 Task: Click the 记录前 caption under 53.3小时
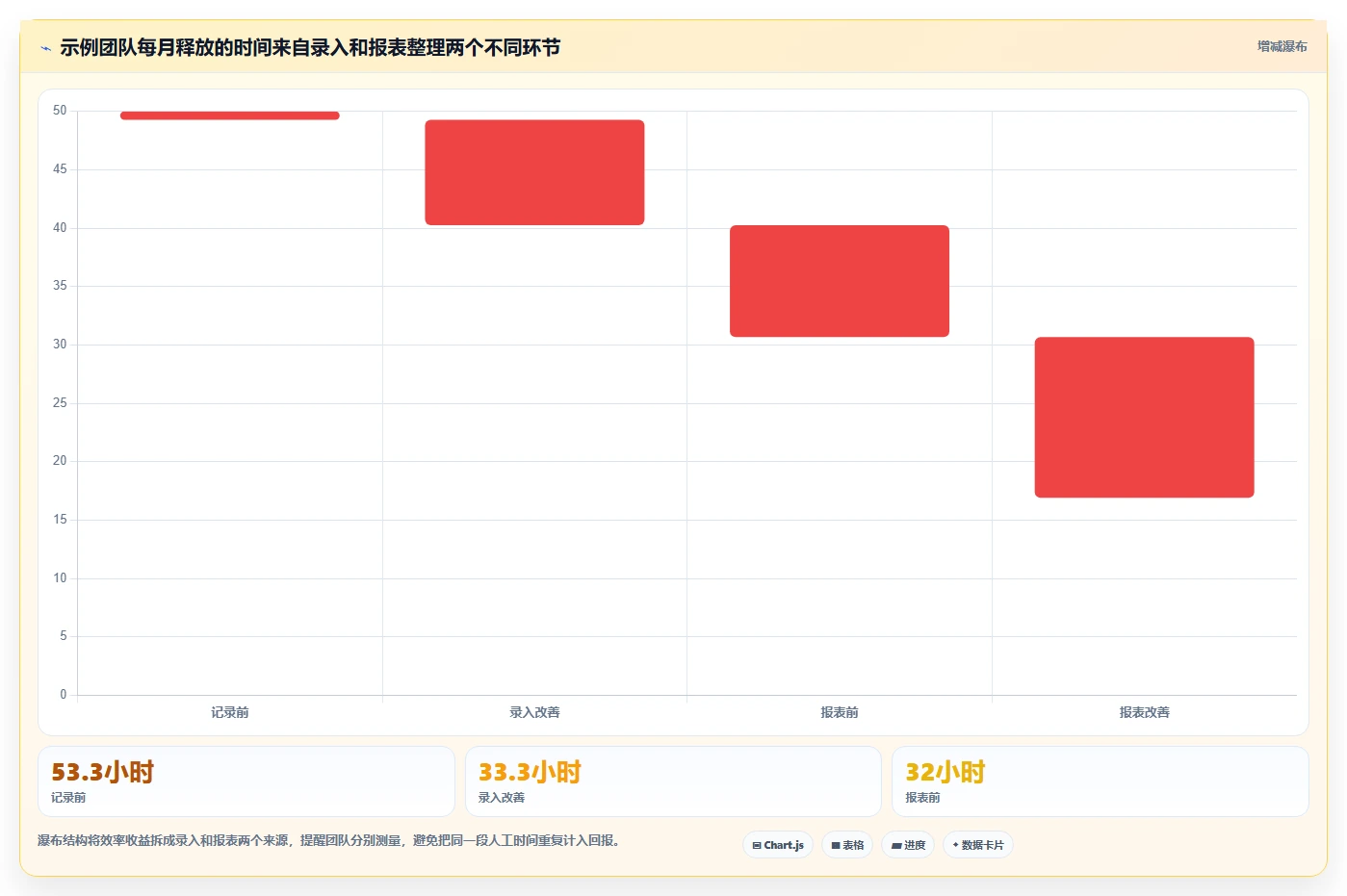click(68, 798)
